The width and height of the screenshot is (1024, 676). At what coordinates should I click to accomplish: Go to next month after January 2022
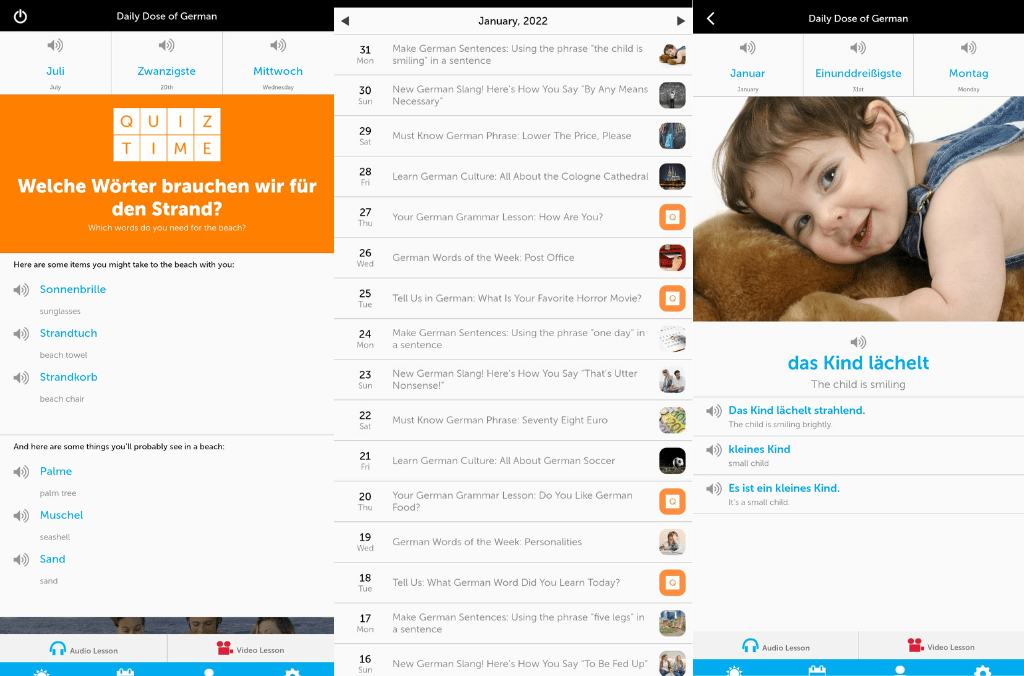tap(680, 21)
